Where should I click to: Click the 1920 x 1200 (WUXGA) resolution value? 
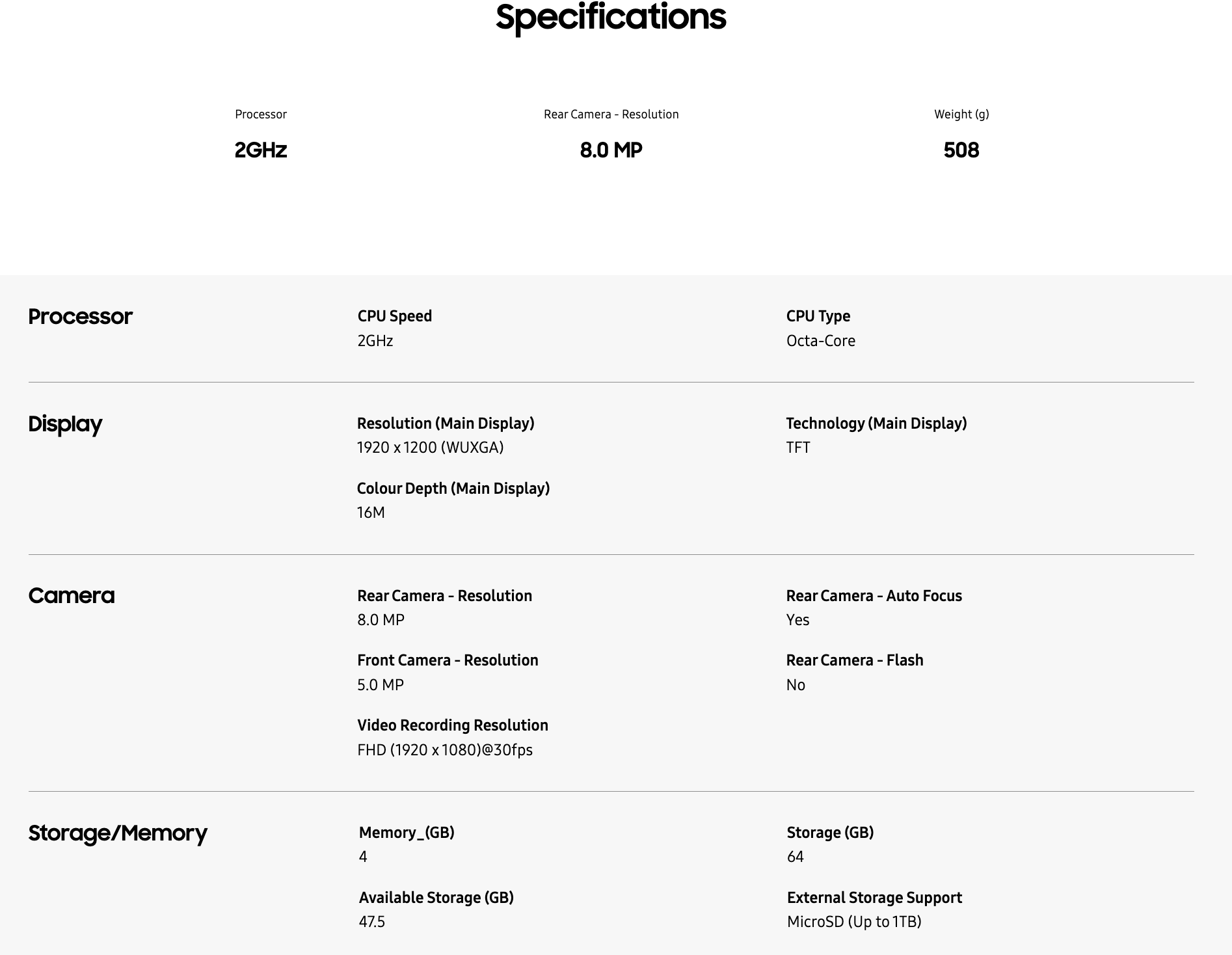[x=430, y=448]
